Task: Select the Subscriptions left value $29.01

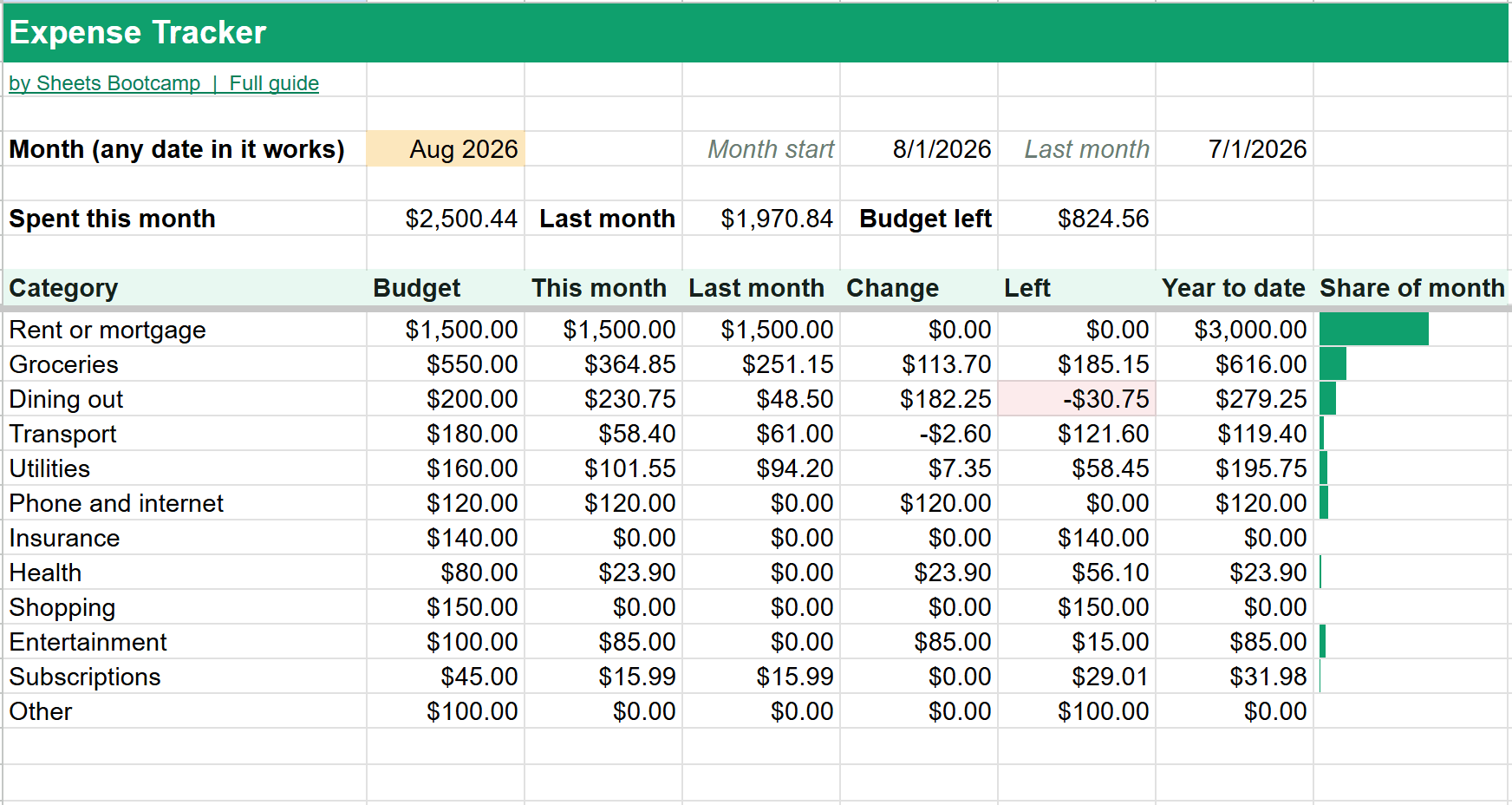Action: pos(1077,677)
